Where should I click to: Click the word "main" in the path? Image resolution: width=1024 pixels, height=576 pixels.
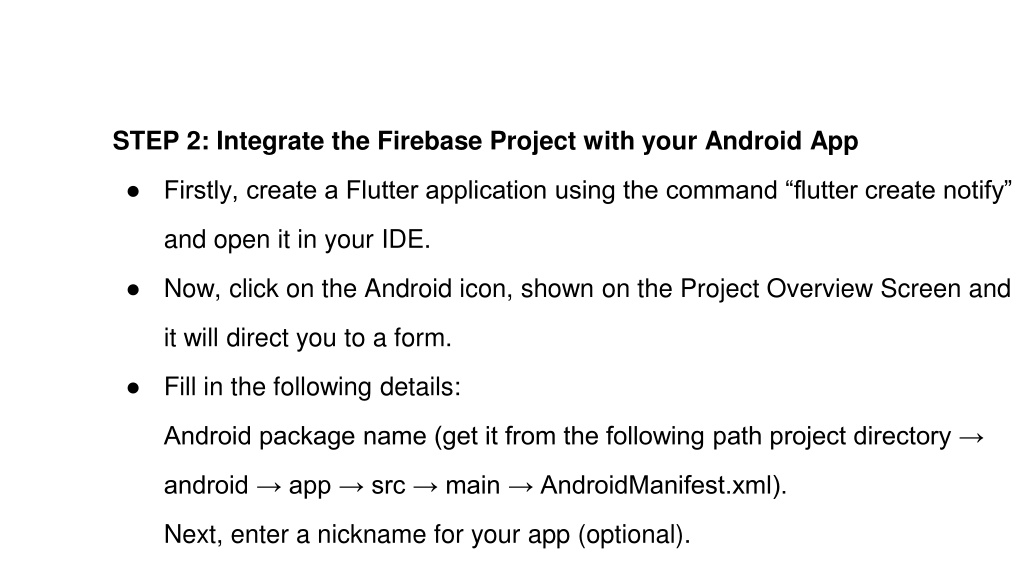pos(472,485)
